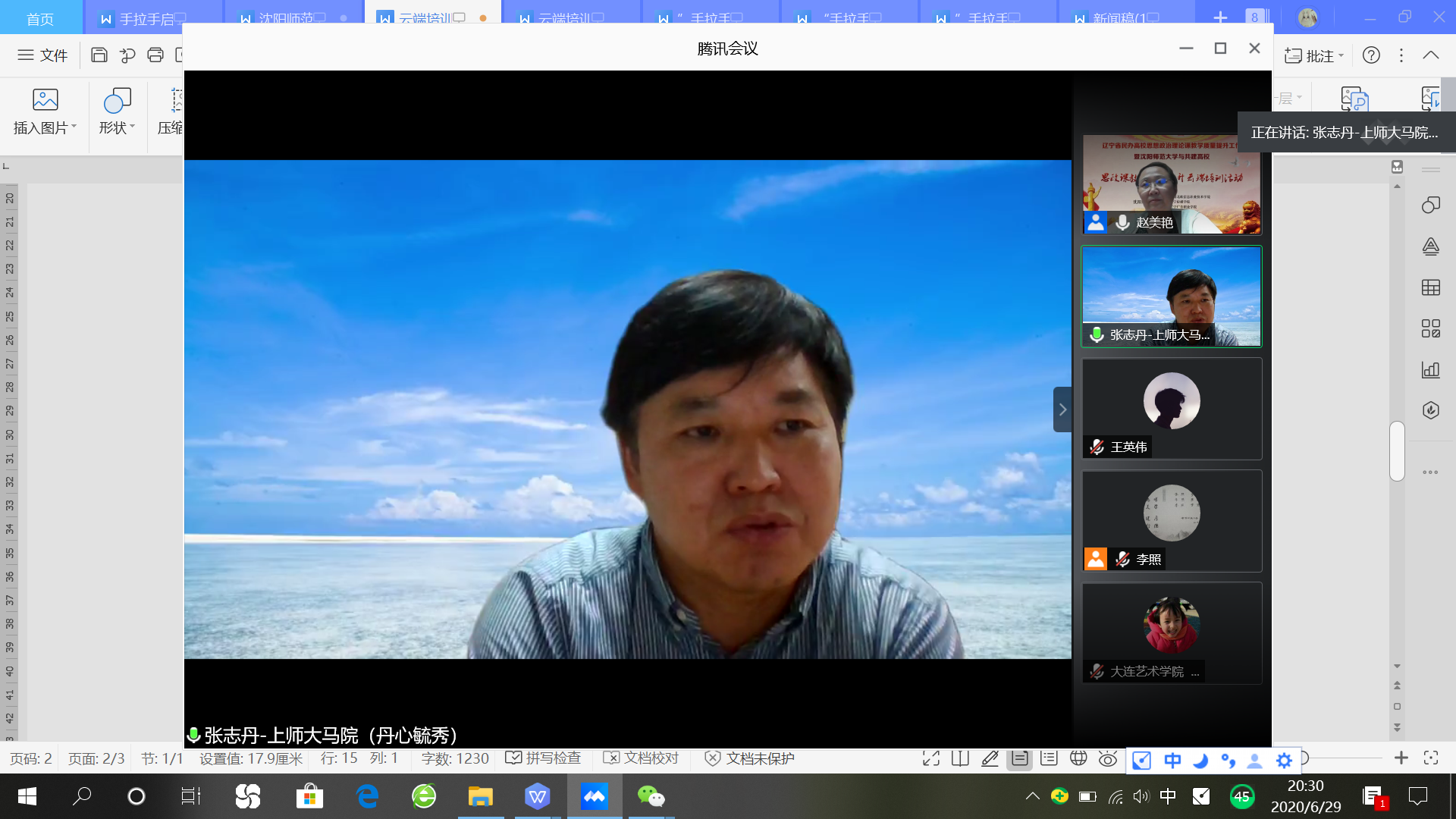Screen dimensions: 1456x819
Task: Open the File menu
Action: click(x=42, y=55)
